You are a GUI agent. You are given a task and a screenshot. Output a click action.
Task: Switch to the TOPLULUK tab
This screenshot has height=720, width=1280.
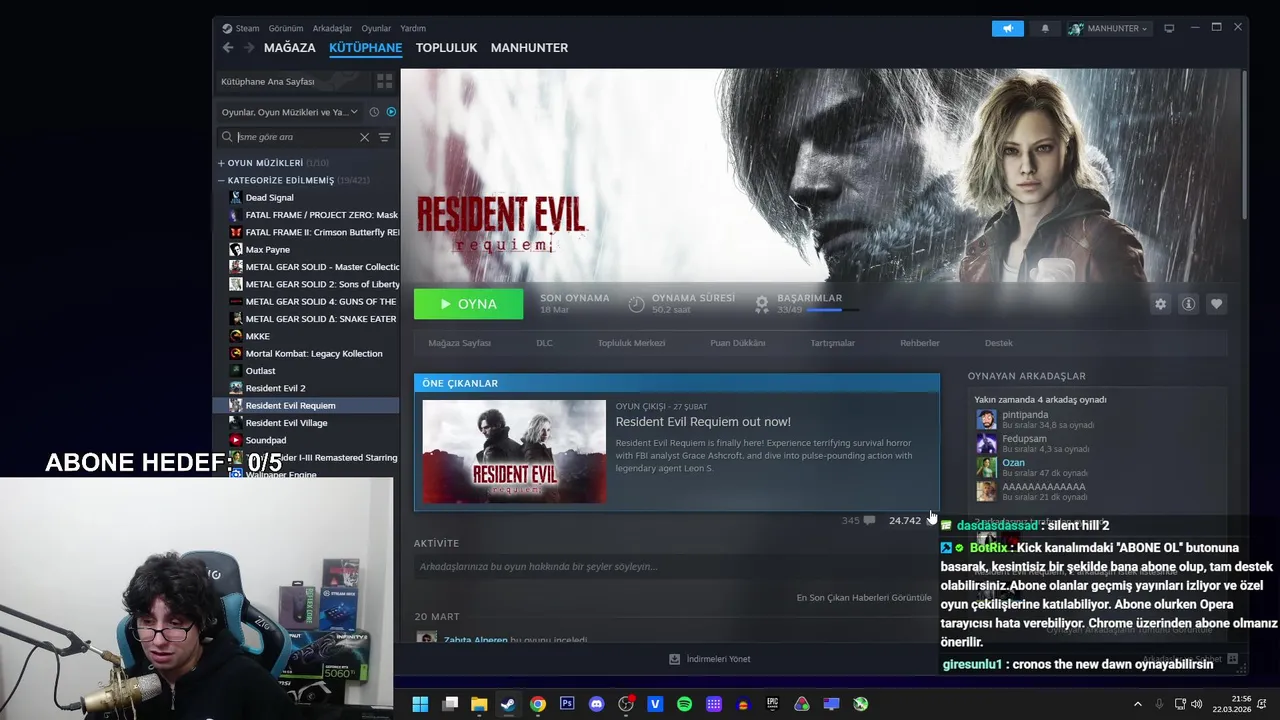tap(446, 47)
